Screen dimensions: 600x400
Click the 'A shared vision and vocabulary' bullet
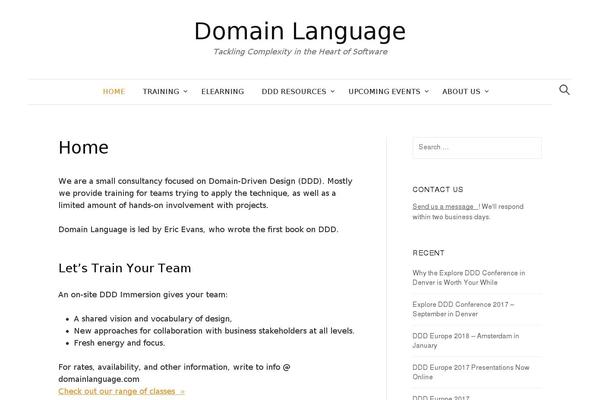(x=153, y=319)
